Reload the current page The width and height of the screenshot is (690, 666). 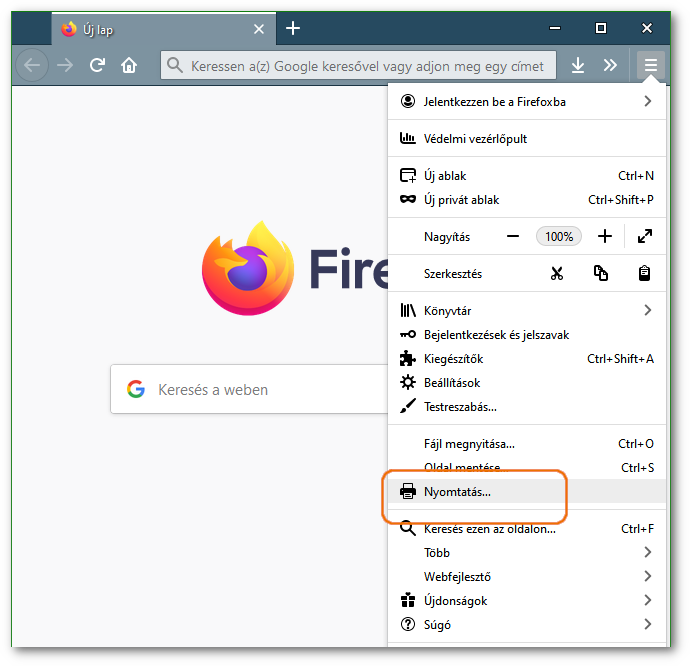pos(97,66)
